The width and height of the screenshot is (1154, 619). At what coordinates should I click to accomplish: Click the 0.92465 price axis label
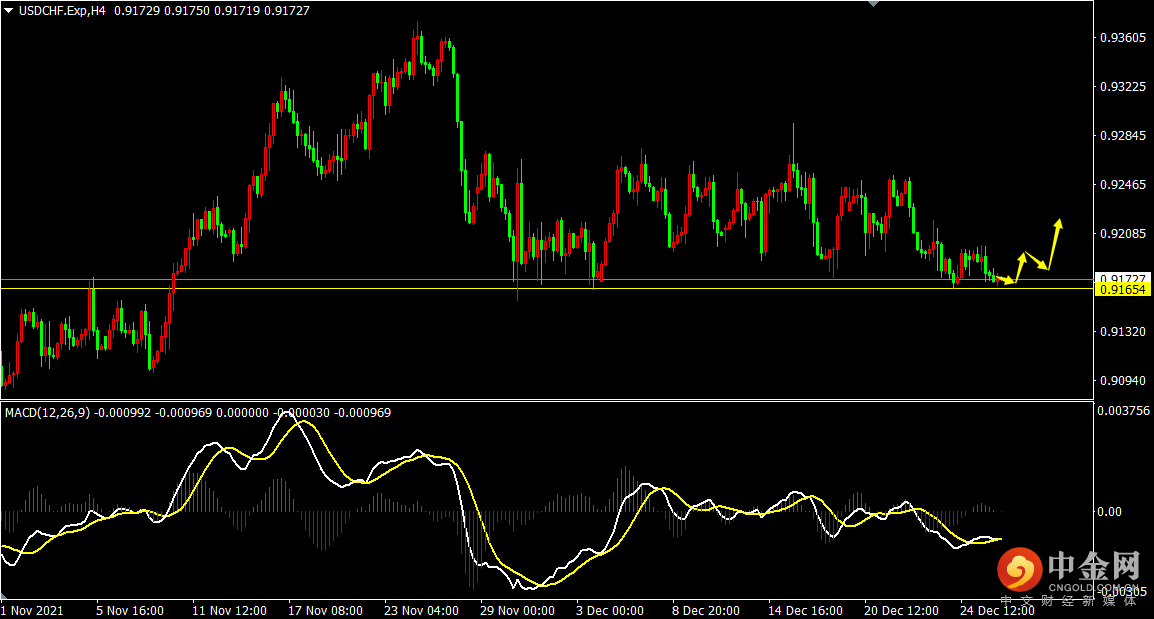1123,185
